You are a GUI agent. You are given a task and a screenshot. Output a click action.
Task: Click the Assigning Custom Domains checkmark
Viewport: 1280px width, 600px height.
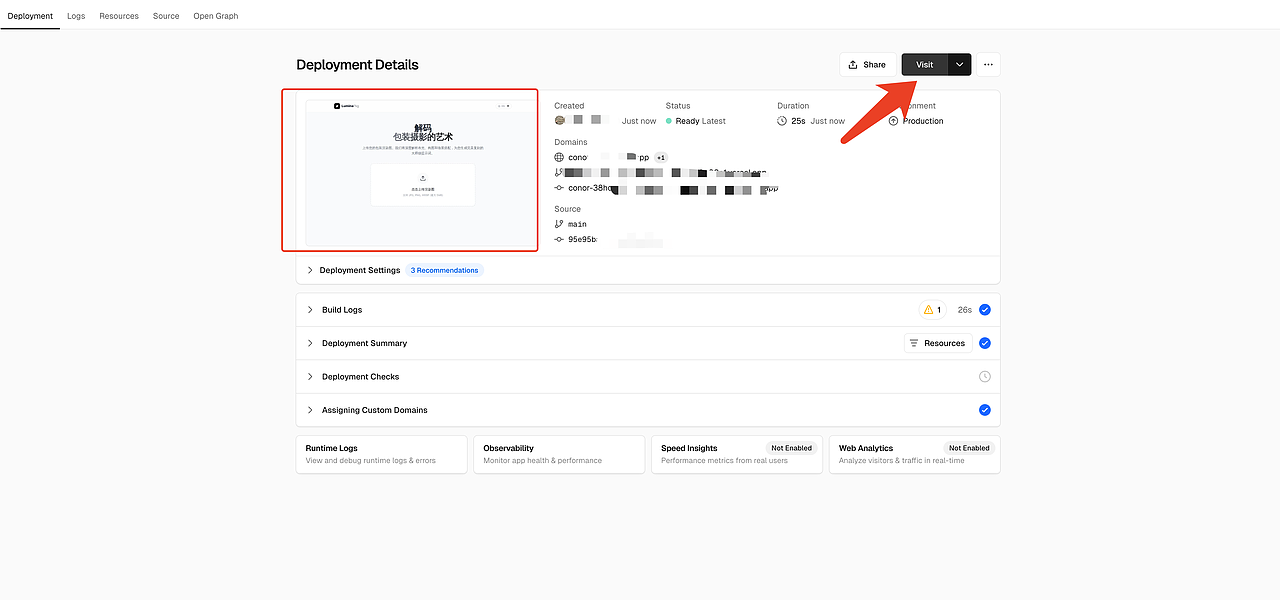(985, 410)
